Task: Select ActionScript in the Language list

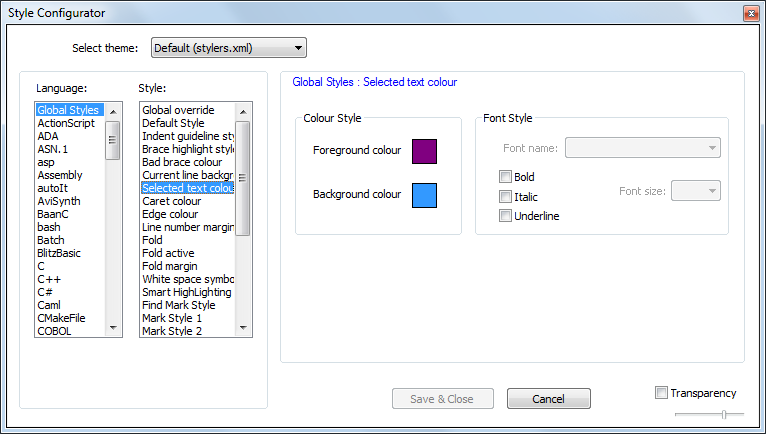Action: 66,123
